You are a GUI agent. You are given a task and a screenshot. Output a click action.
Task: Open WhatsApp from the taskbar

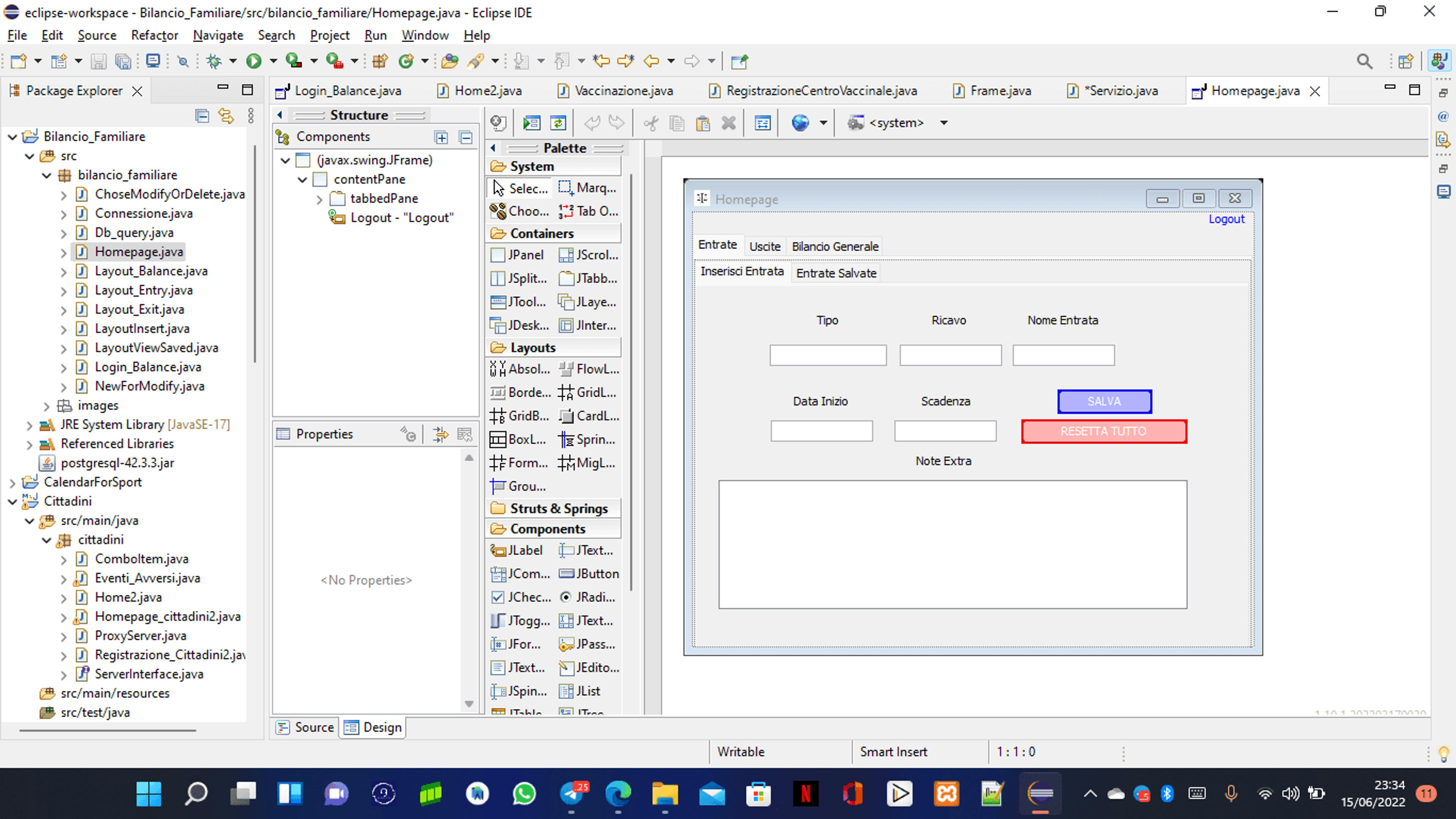coord(524,794)
